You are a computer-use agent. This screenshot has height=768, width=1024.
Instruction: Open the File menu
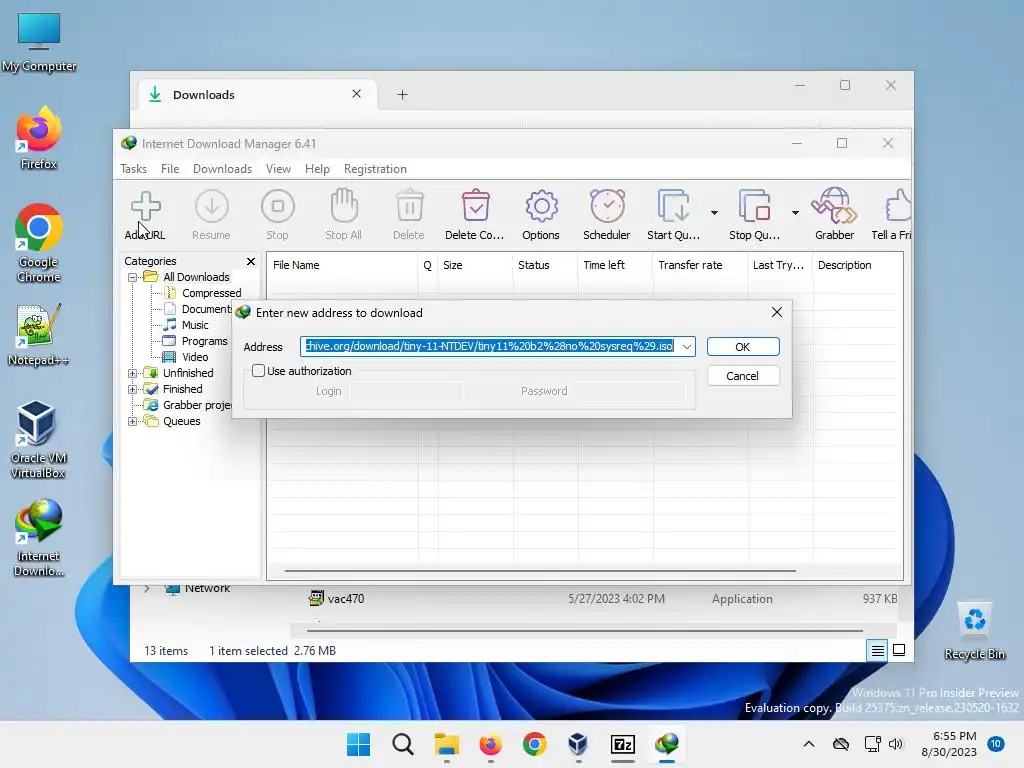click(170, 168)
